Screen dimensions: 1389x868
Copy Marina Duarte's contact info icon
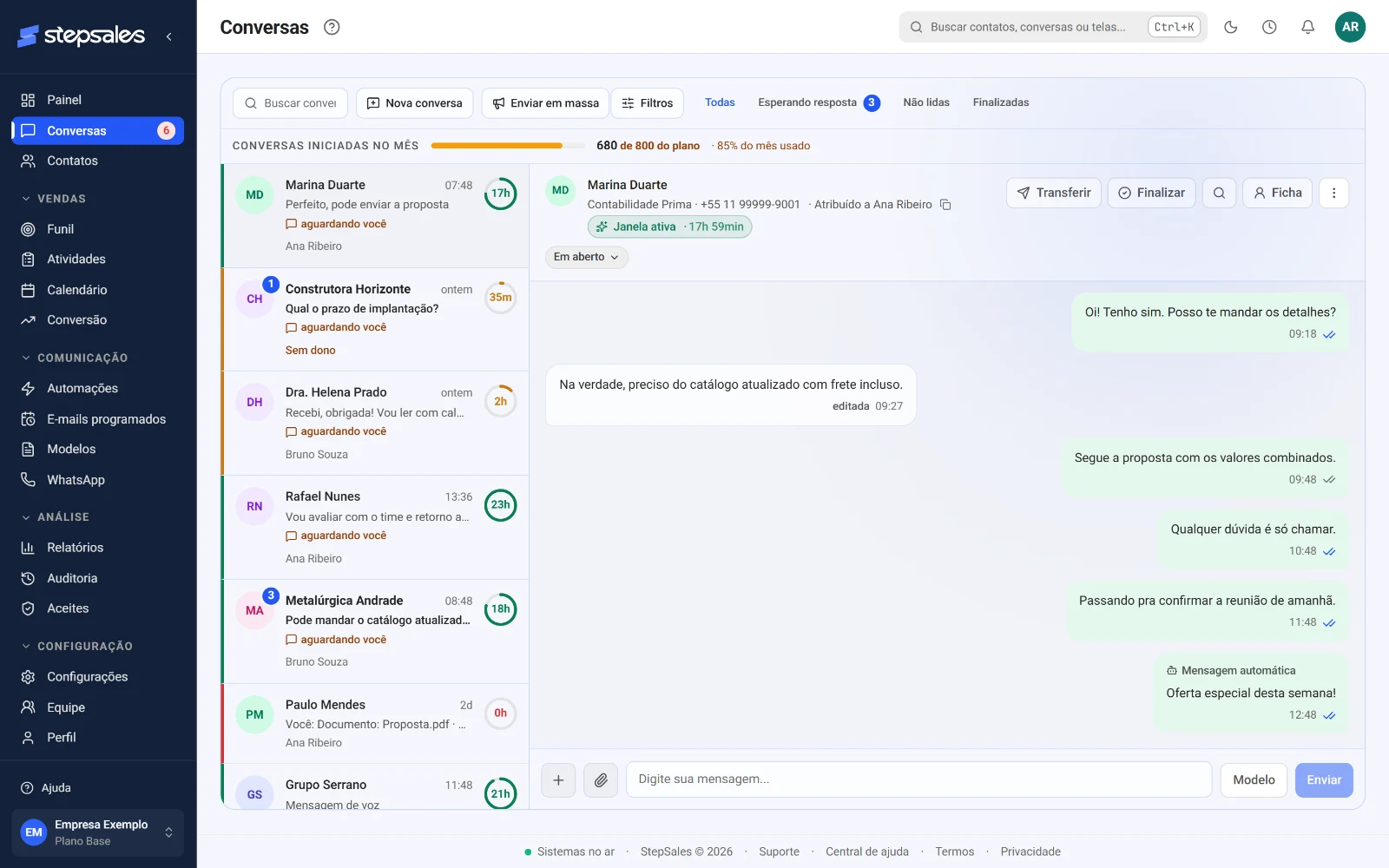click(x=945, y=205)
